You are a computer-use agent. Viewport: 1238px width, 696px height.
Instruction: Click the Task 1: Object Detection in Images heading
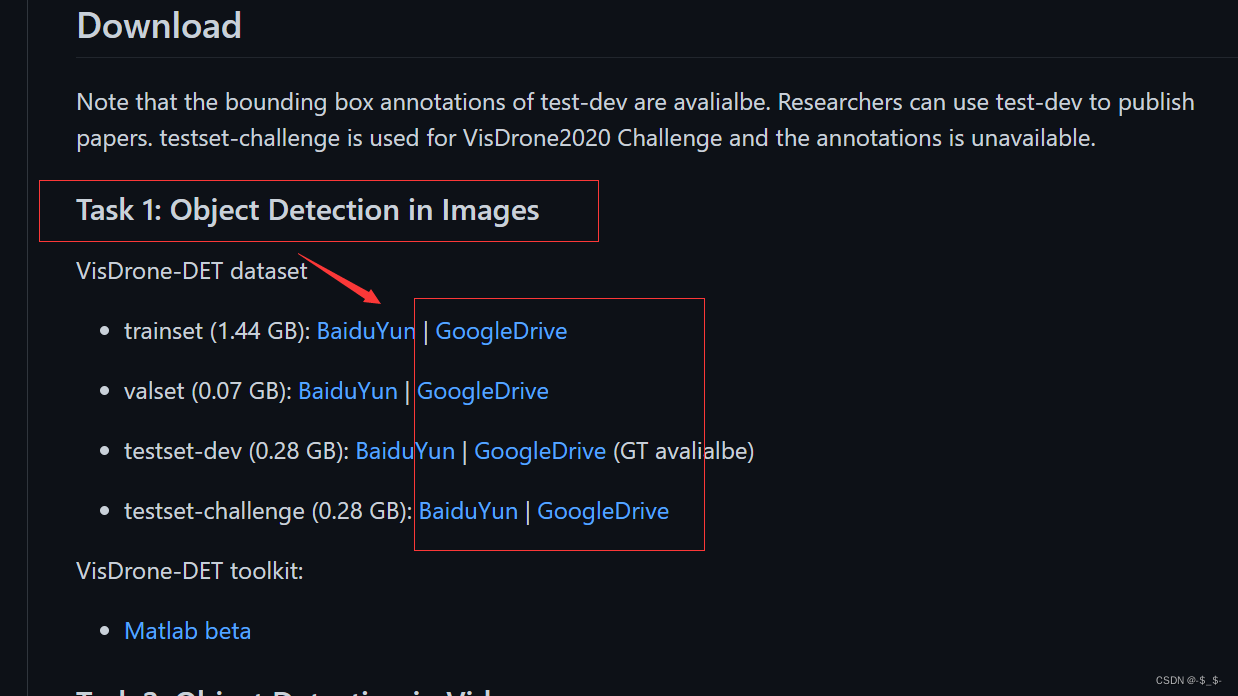coord(308,210)
